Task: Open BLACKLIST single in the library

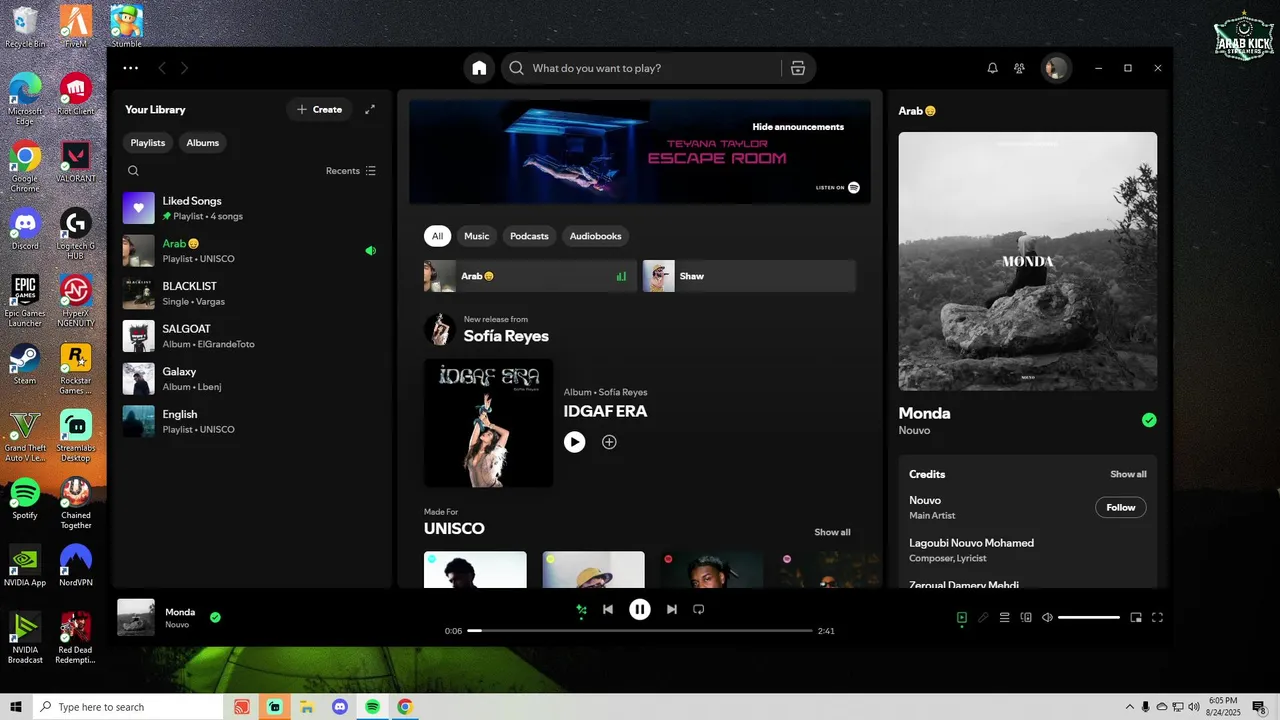Action: pos(250,293)
